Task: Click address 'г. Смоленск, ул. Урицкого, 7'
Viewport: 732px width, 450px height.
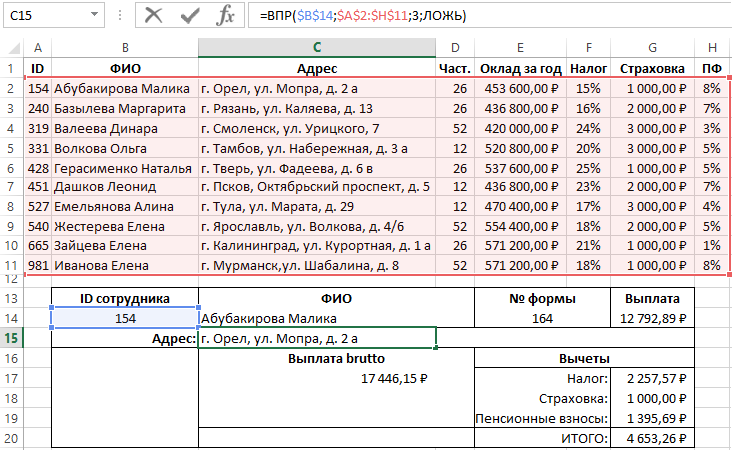Action: click(317, 128)
